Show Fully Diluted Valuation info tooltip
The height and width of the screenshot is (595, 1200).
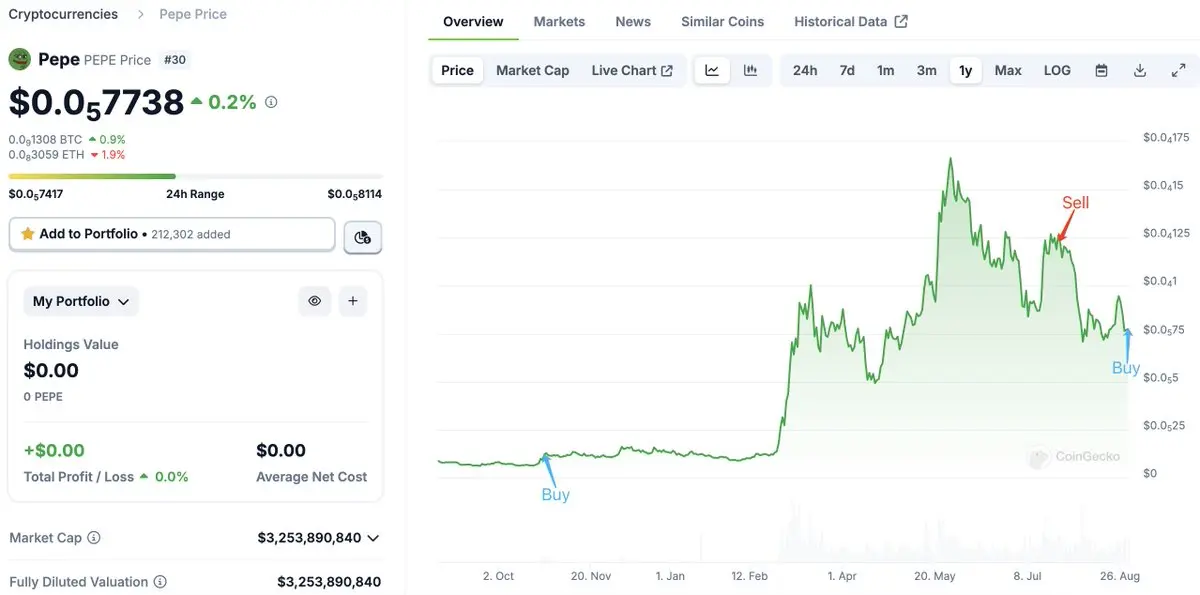(160, 582)
